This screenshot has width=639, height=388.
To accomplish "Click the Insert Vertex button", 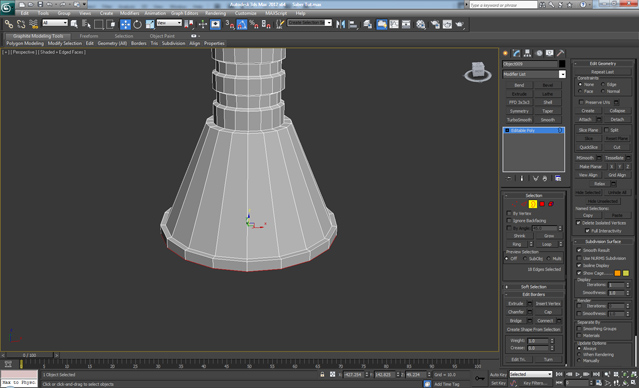I will 548,304.
